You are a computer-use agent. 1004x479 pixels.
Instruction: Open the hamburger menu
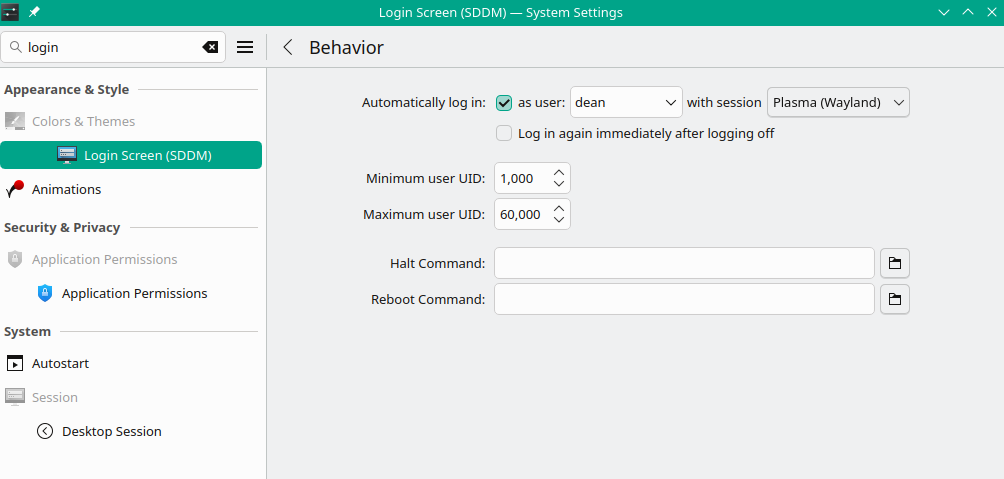point(245,47)
